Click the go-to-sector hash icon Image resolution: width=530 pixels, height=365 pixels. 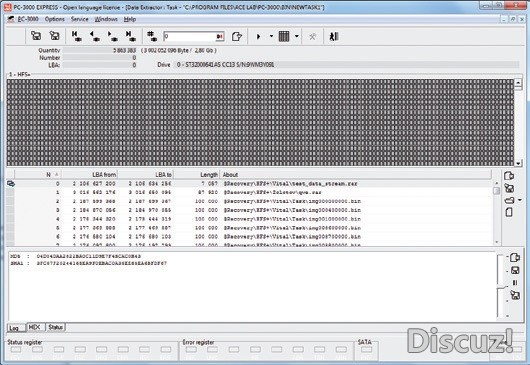point(152,36)
